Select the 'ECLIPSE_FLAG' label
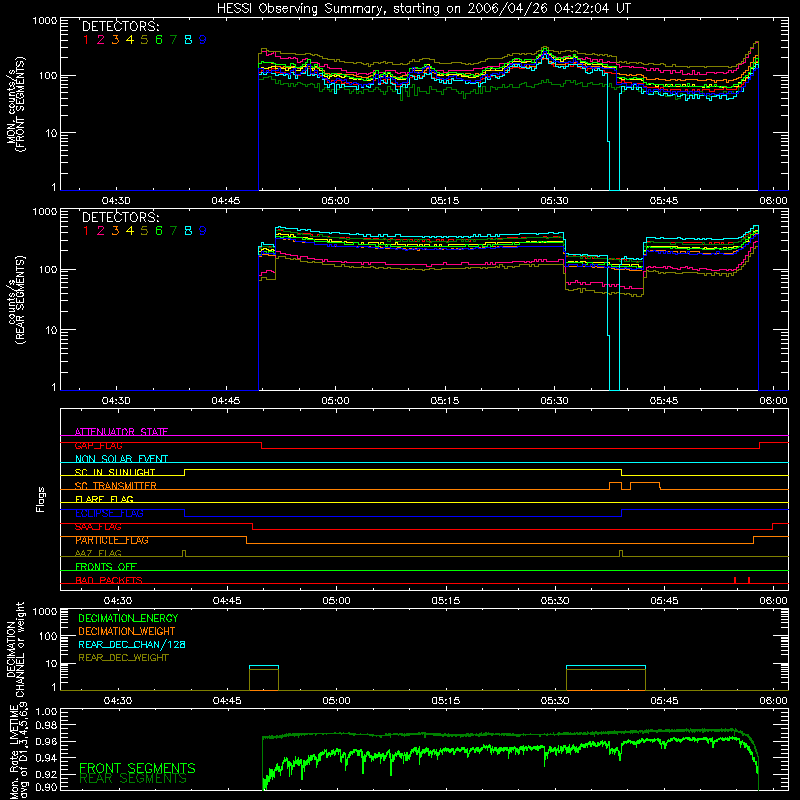800x800 pixels. [109, 513]
